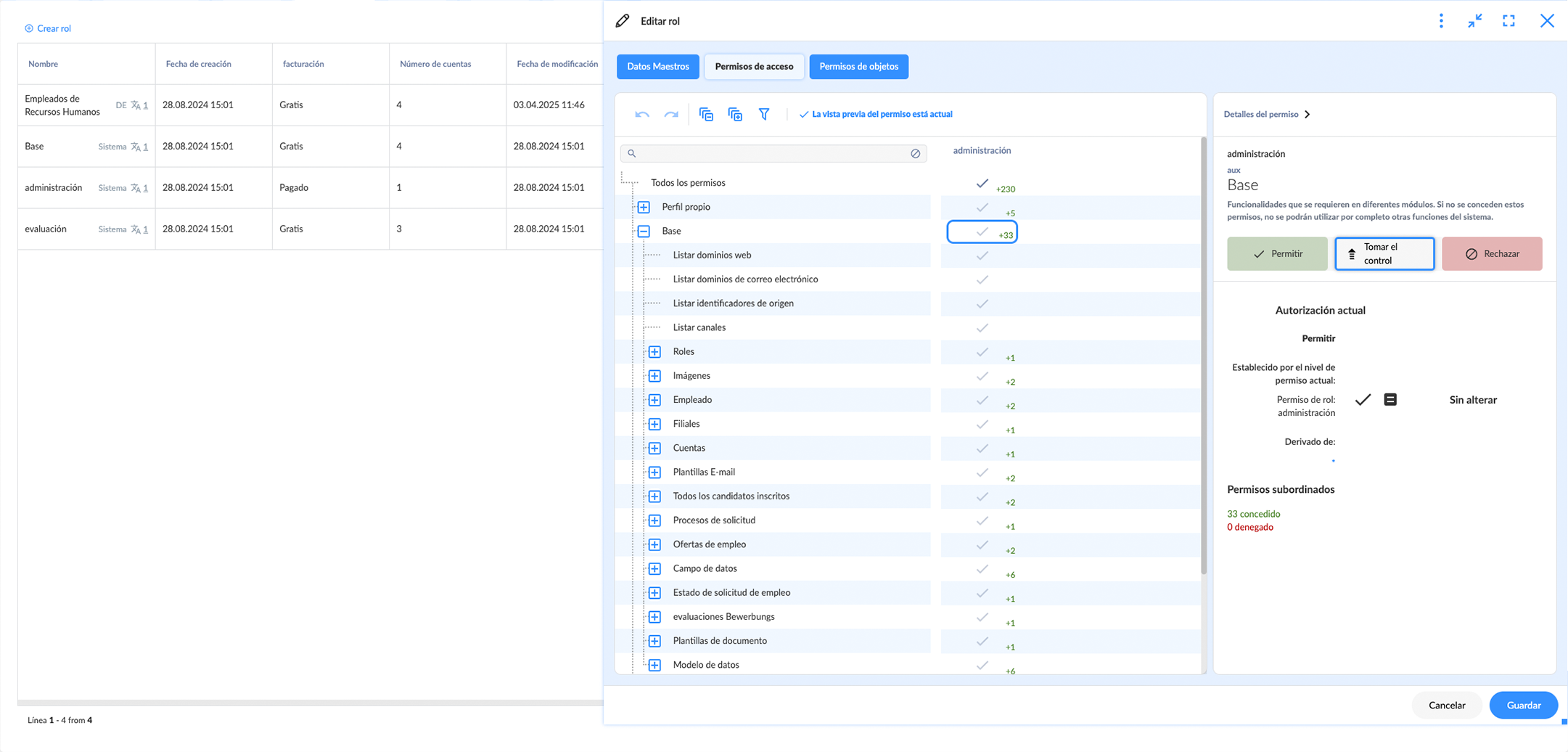Clear the permission search with the circle-slash icon
Viewport: 1568px width, 752px height.
[x=915, y=154]
